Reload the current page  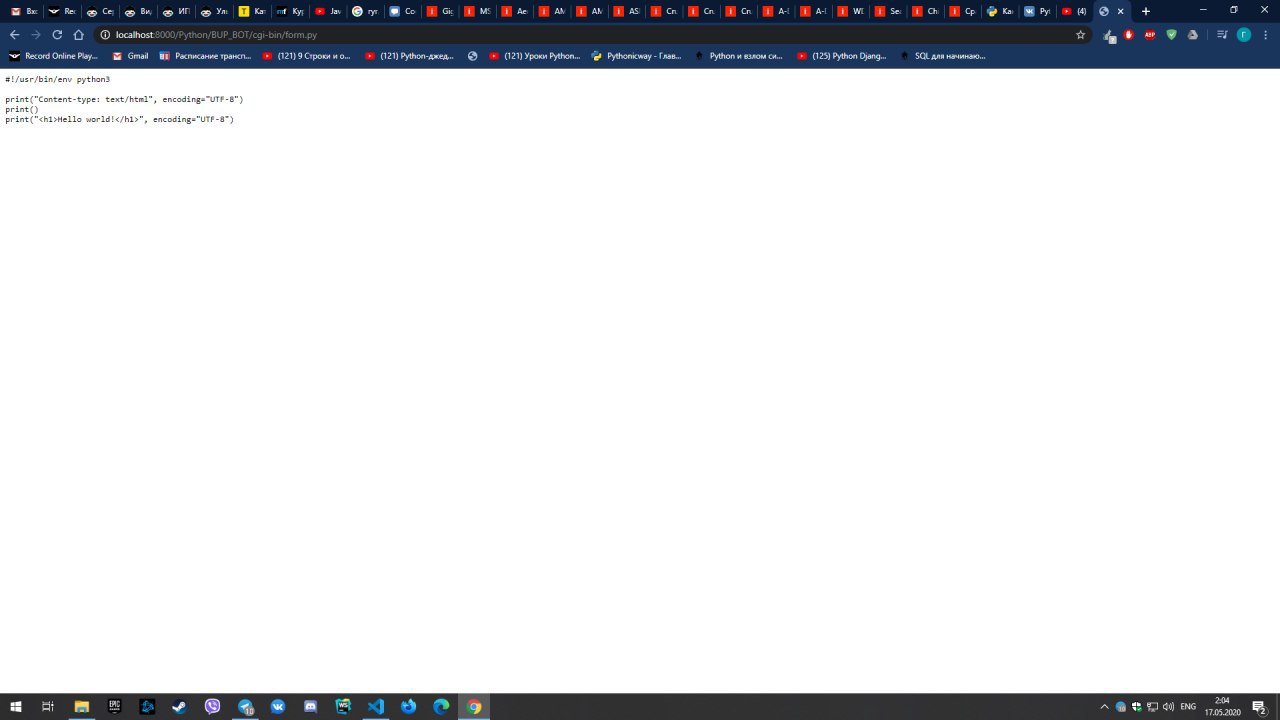57,34
